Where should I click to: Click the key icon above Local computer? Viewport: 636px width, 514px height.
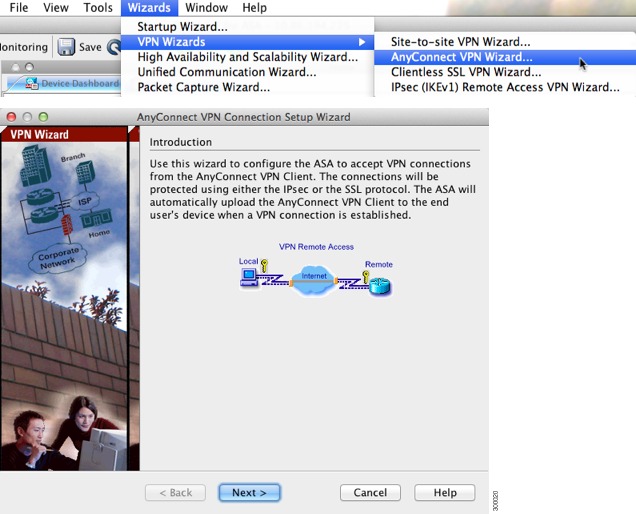(x=264, y=266)
